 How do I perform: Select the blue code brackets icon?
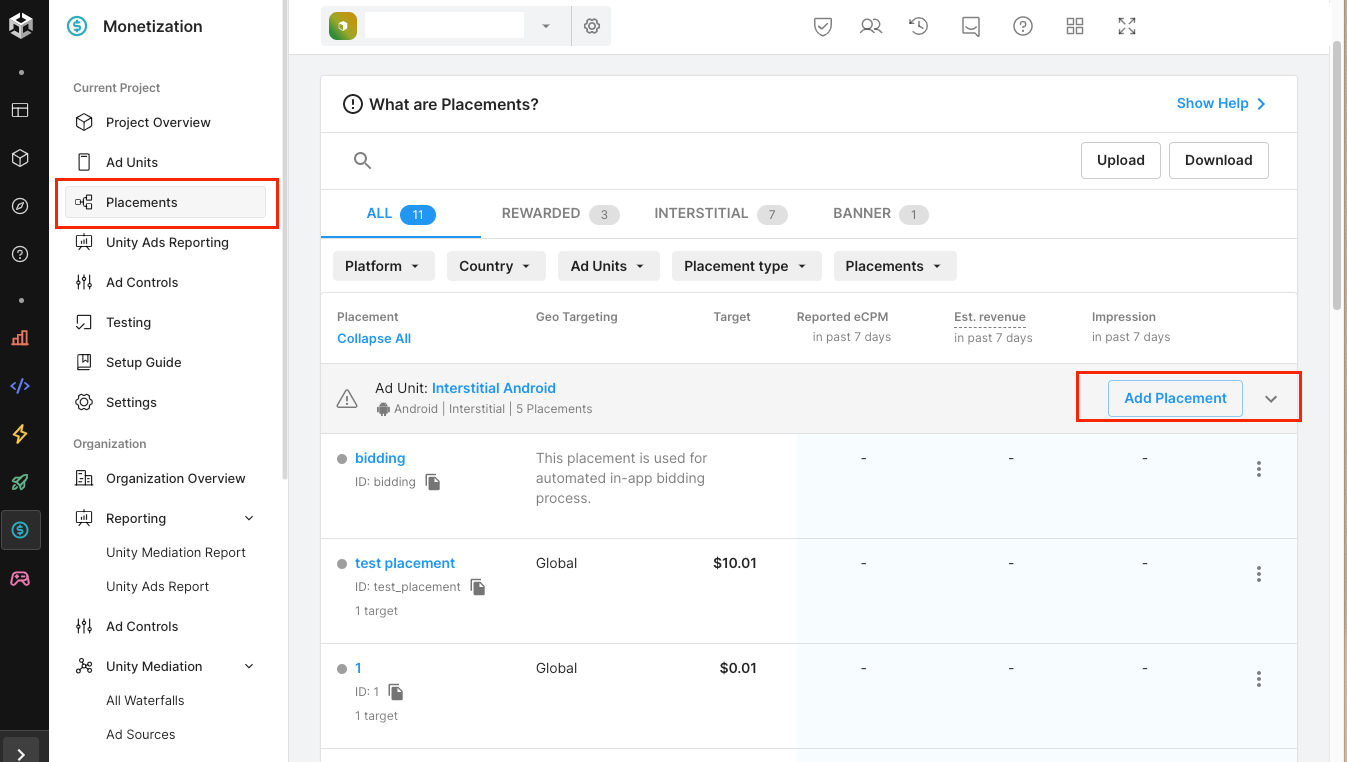point(20,386)
